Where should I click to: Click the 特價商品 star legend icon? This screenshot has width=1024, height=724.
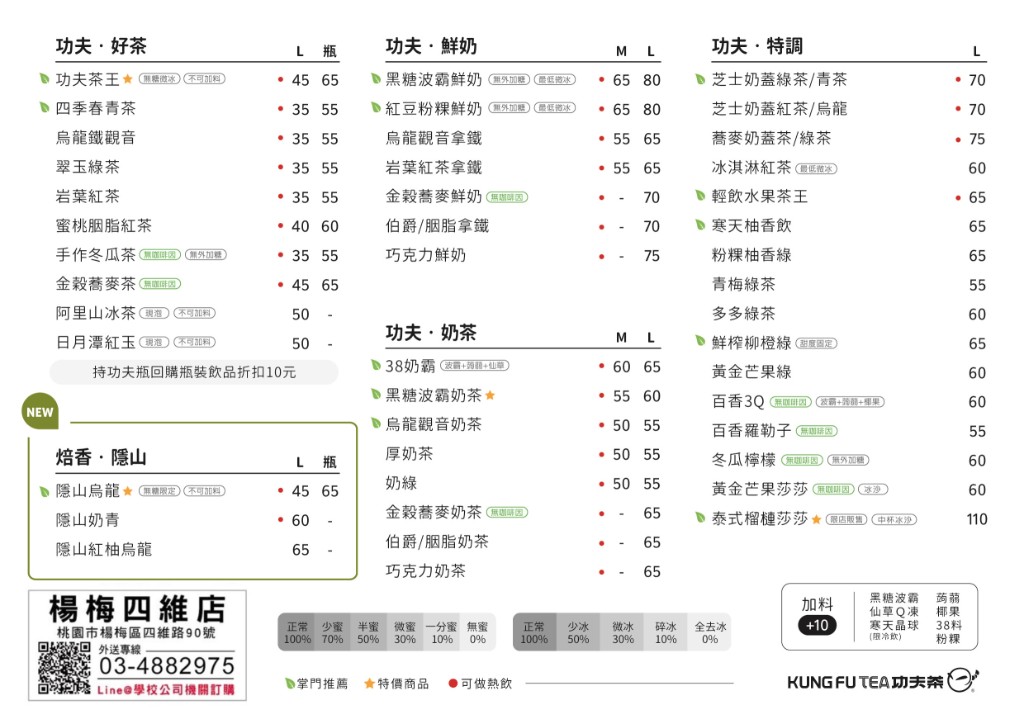coord(369,683)
